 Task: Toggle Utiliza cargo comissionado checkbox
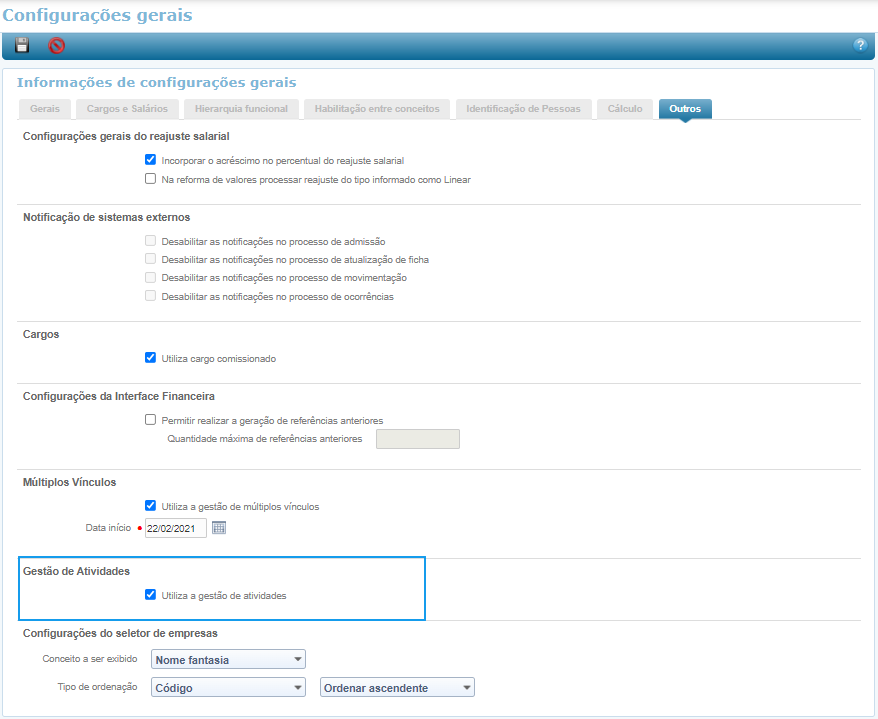150,358
